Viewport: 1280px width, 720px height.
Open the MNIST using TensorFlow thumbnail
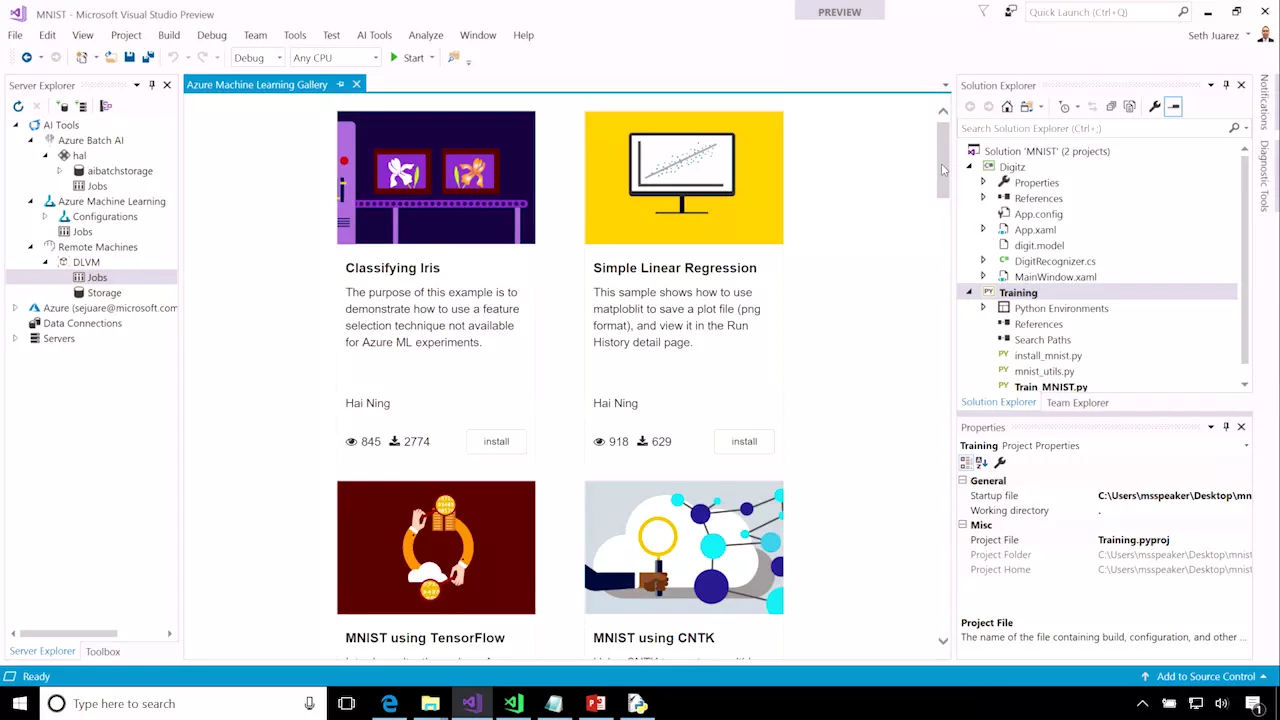pos(436,548)
